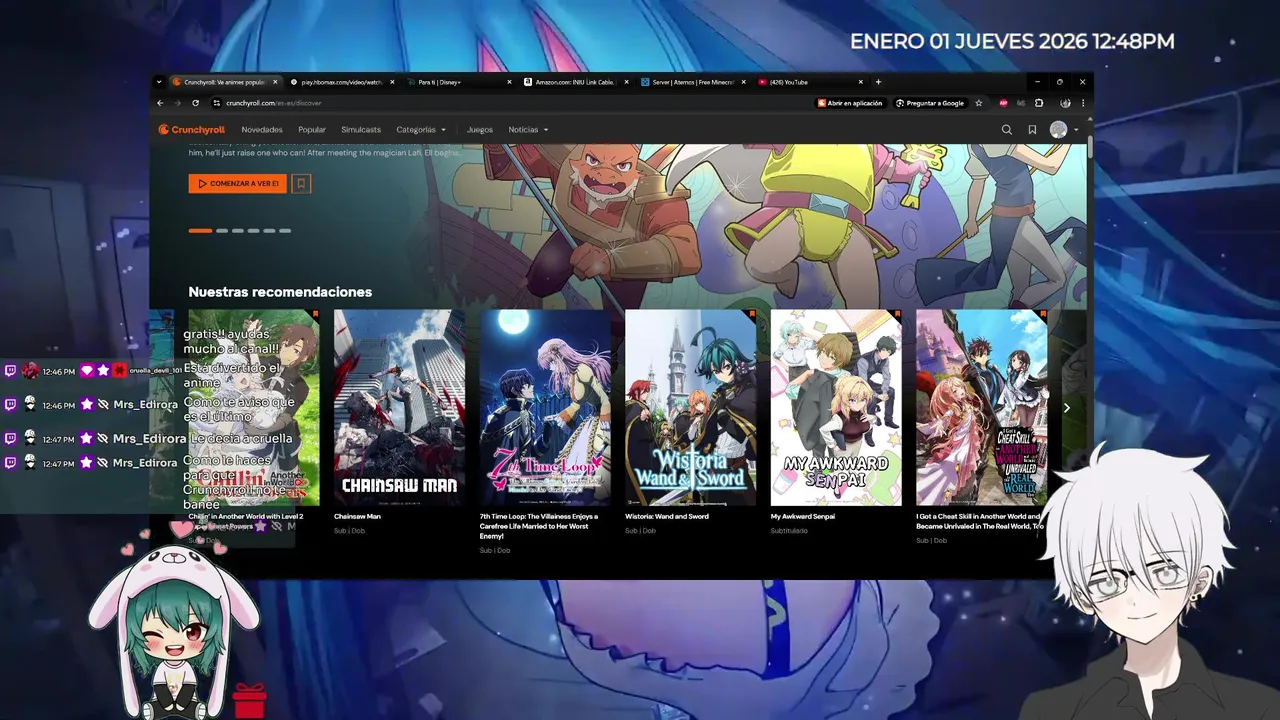Open a new browser tab
The image size is (1280, 720).
click(878, 82)
